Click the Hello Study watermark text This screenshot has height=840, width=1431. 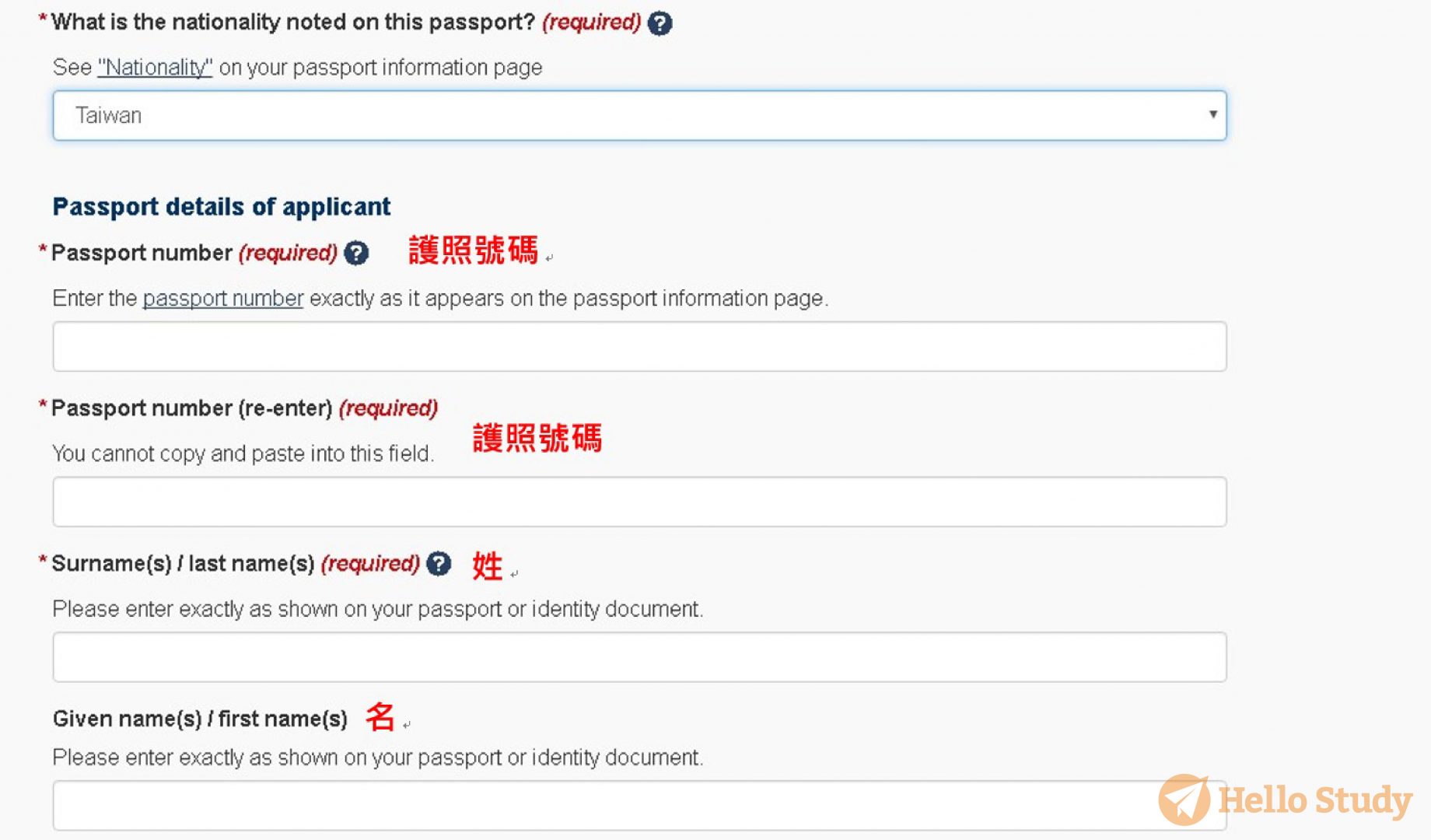click(1314, 800)
